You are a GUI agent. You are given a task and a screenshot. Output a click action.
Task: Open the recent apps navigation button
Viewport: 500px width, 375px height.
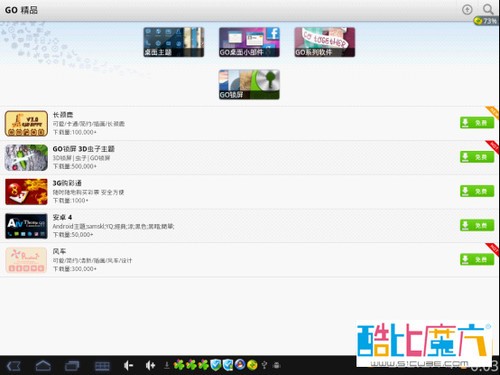72,366
